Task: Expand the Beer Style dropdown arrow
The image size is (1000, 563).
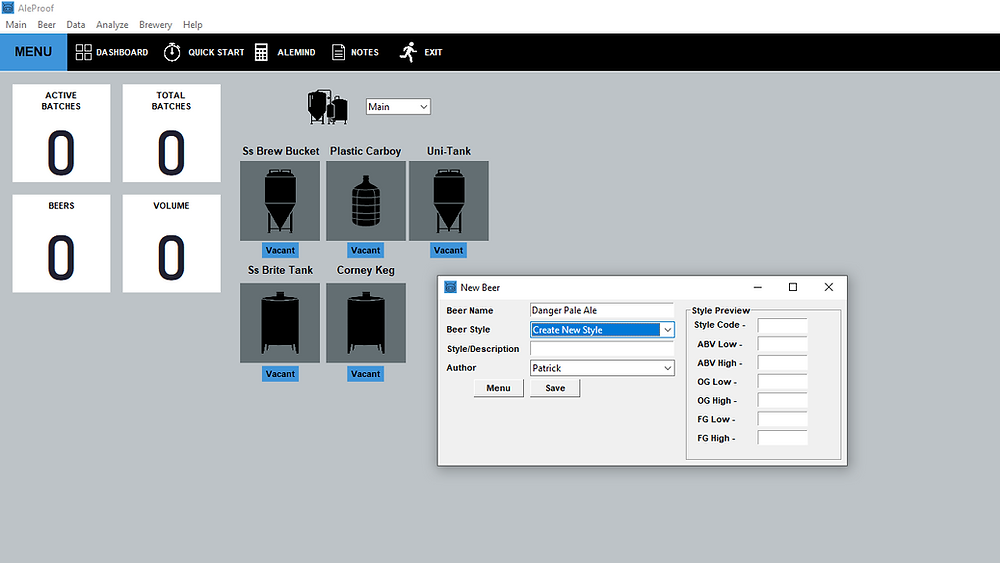Action: click(667, 330)
